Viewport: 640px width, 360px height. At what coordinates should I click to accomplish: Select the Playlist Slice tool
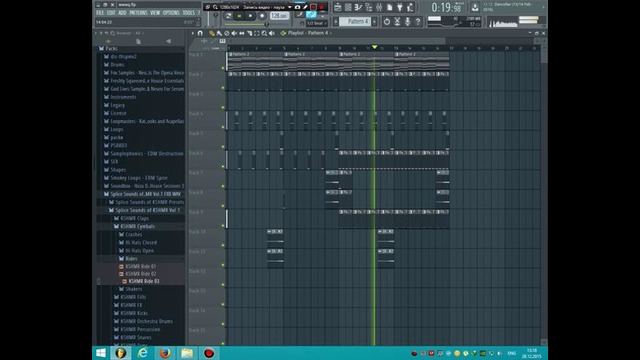[x=250, y=33]
